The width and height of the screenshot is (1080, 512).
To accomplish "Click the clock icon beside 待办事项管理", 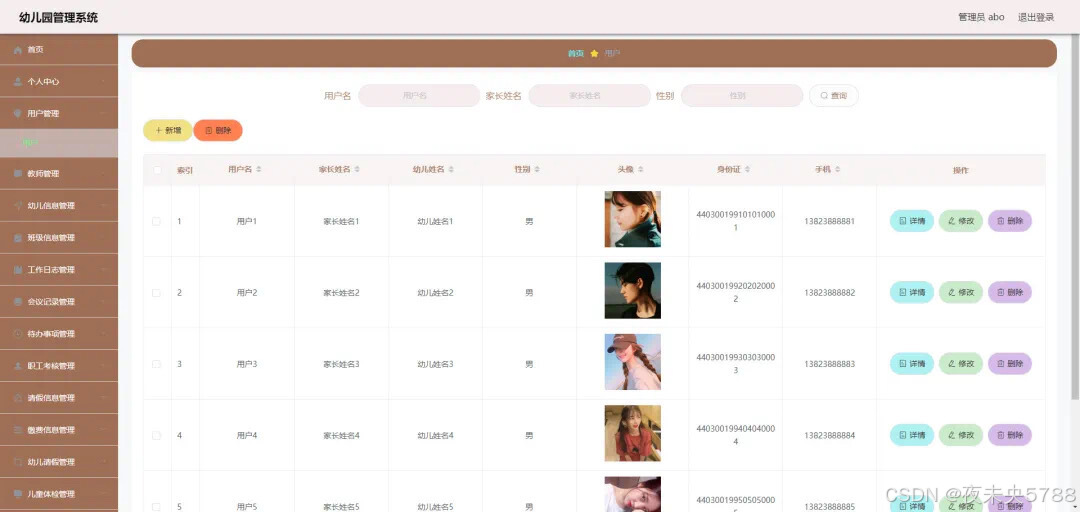I will pyautogui.click(x=18, y=334).
